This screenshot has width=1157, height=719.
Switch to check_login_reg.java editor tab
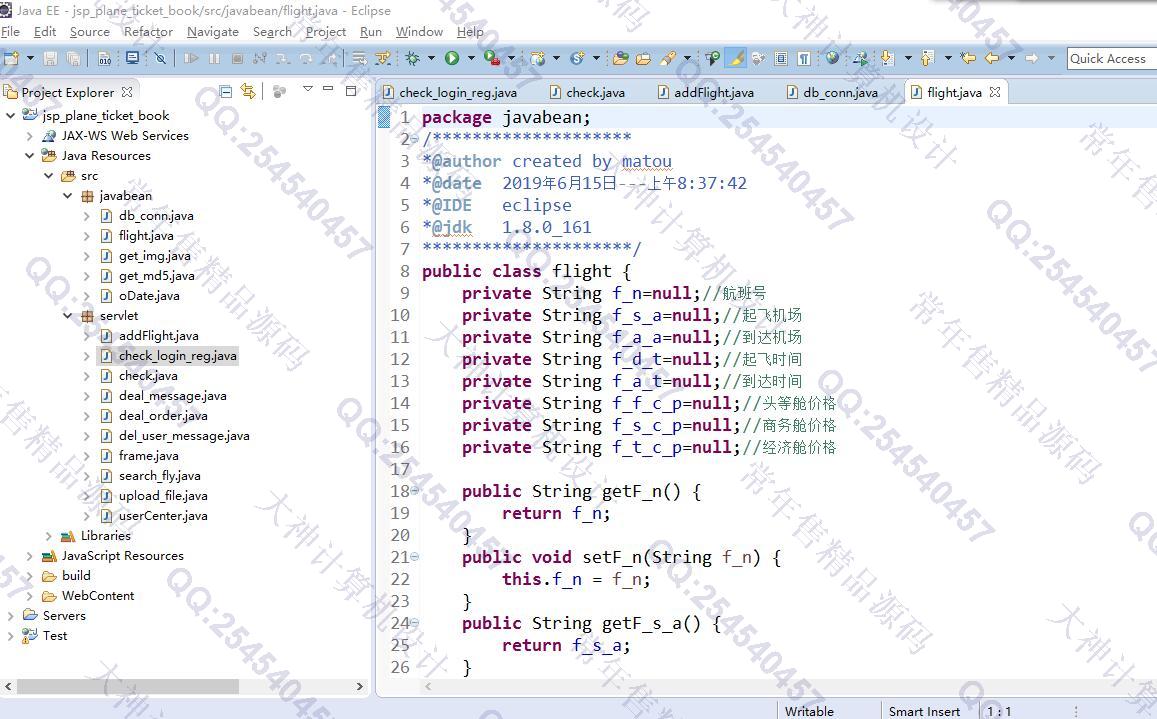tap(449, 92)
